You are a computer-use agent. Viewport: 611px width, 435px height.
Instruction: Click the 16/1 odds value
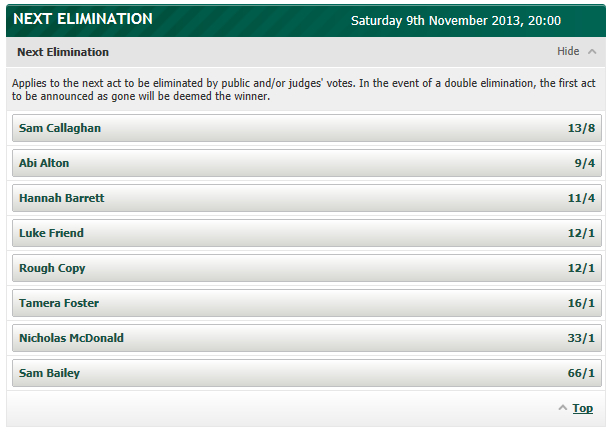581,303
